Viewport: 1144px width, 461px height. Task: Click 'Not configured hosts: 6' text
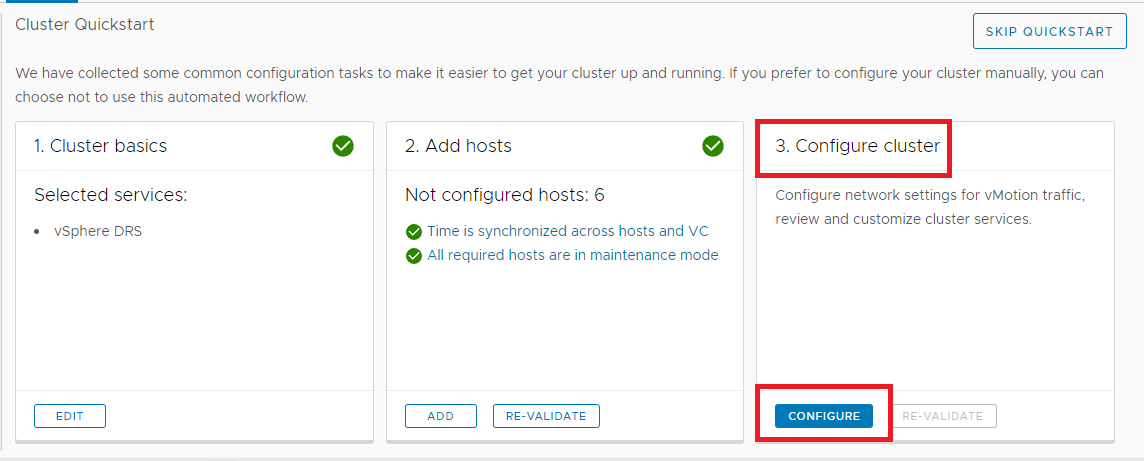click(504, 195)
